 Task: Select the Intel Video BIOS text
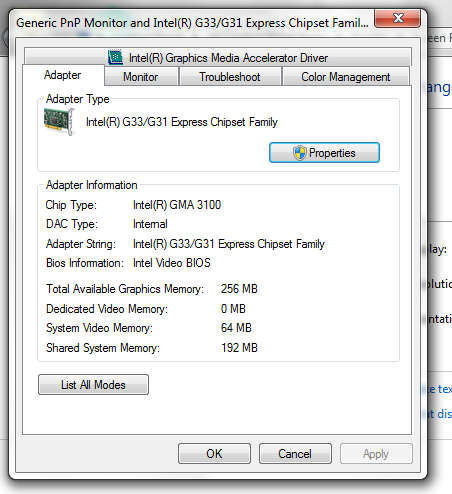[172, 263]
